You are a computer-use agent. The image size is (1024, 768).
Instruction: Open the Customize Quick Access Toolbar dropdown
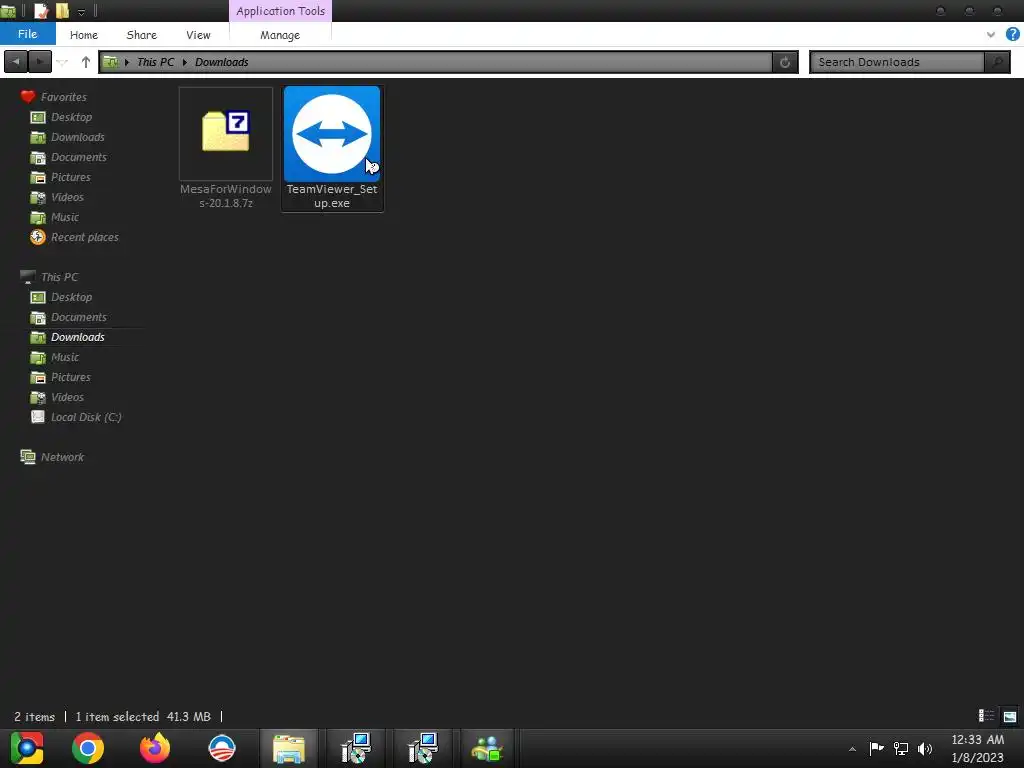(x=81, y=11)
